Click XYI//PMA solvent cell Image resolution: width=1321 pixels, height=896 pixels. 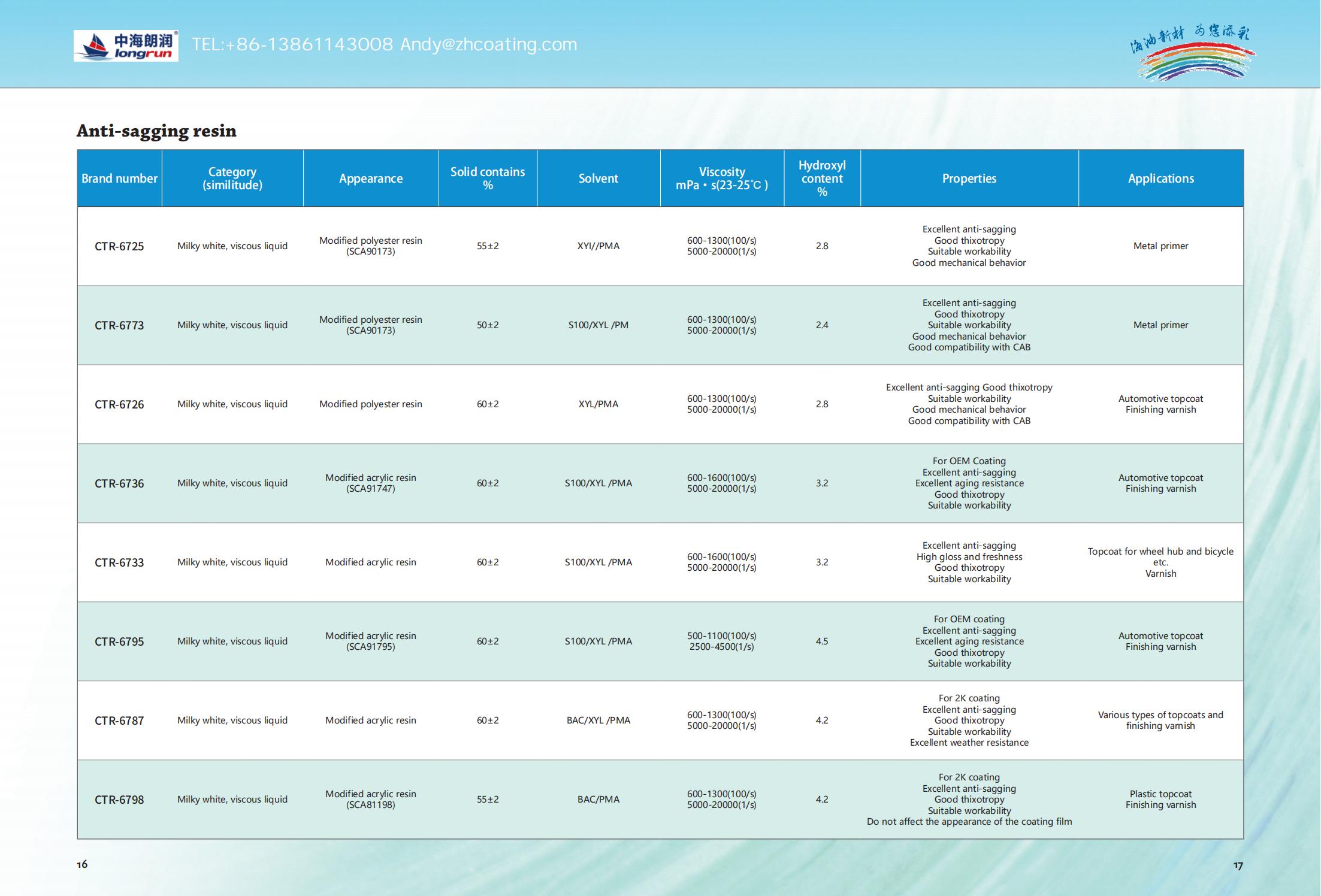click(x=598, y=246)
